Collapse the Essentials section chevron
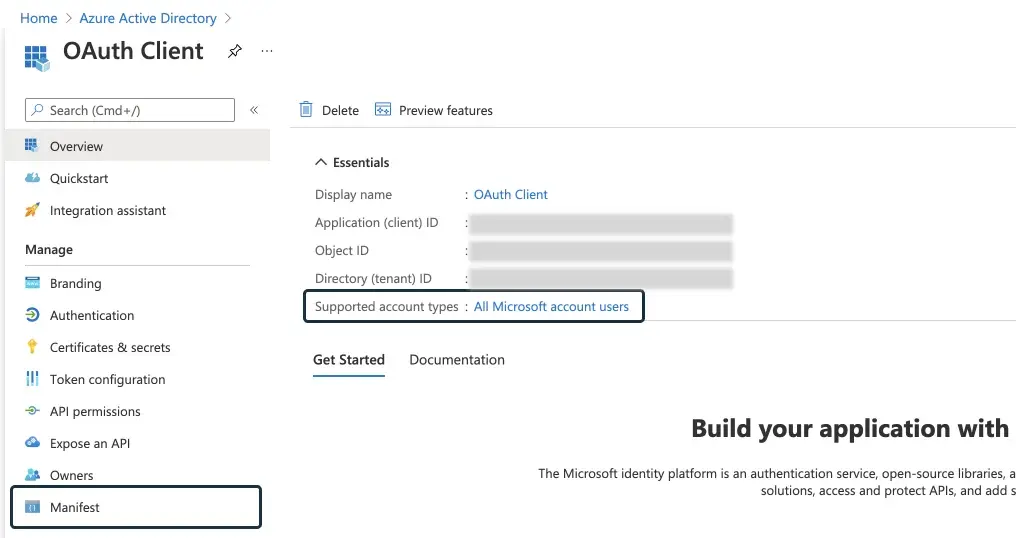This screenshot has width=1016, height=538. click(x=321, y=162)
